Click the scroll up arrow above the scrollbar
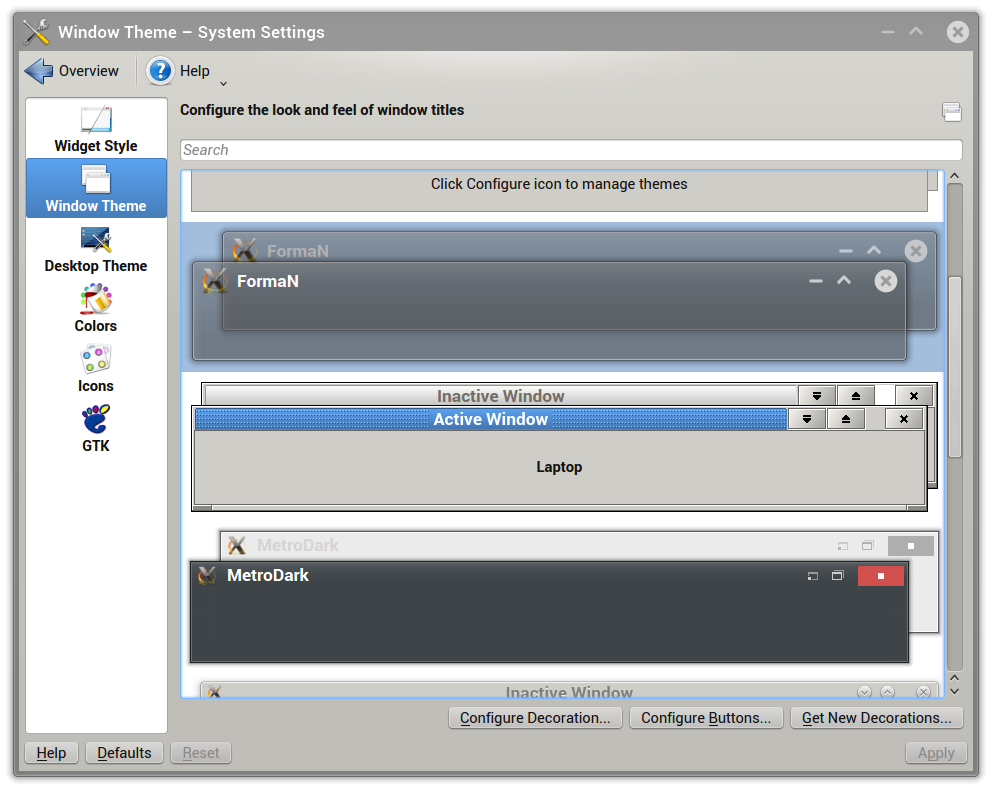The image size is (992, 790). tap(955, 175)
